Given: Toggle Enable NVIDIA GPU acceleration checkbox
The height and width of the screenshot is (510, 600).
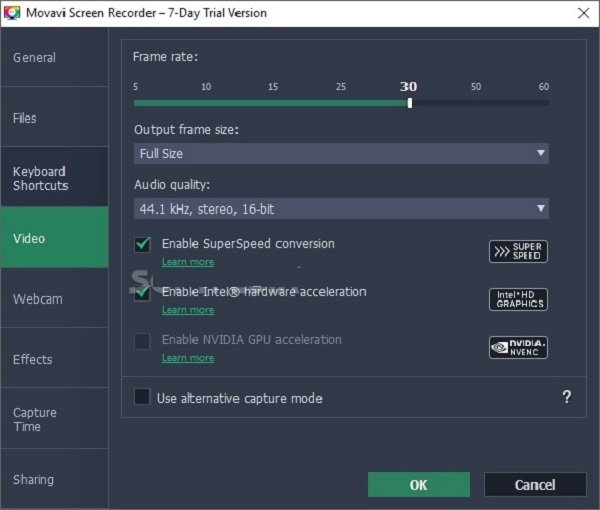Looking at the screenshot, I should tap(142, 341).
